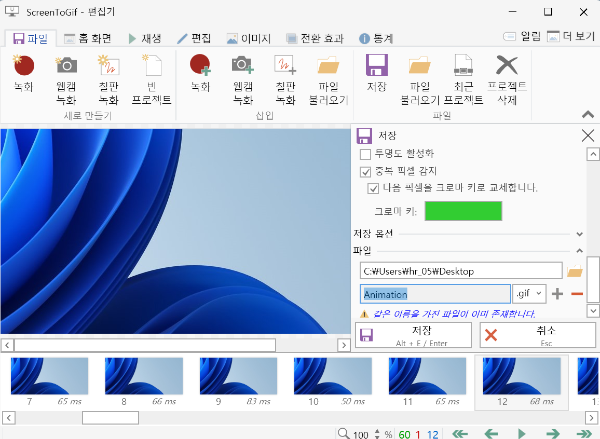
Task: Click the frame list left scroll arrow
Action: pyautogui.click(x=9, y=418)
